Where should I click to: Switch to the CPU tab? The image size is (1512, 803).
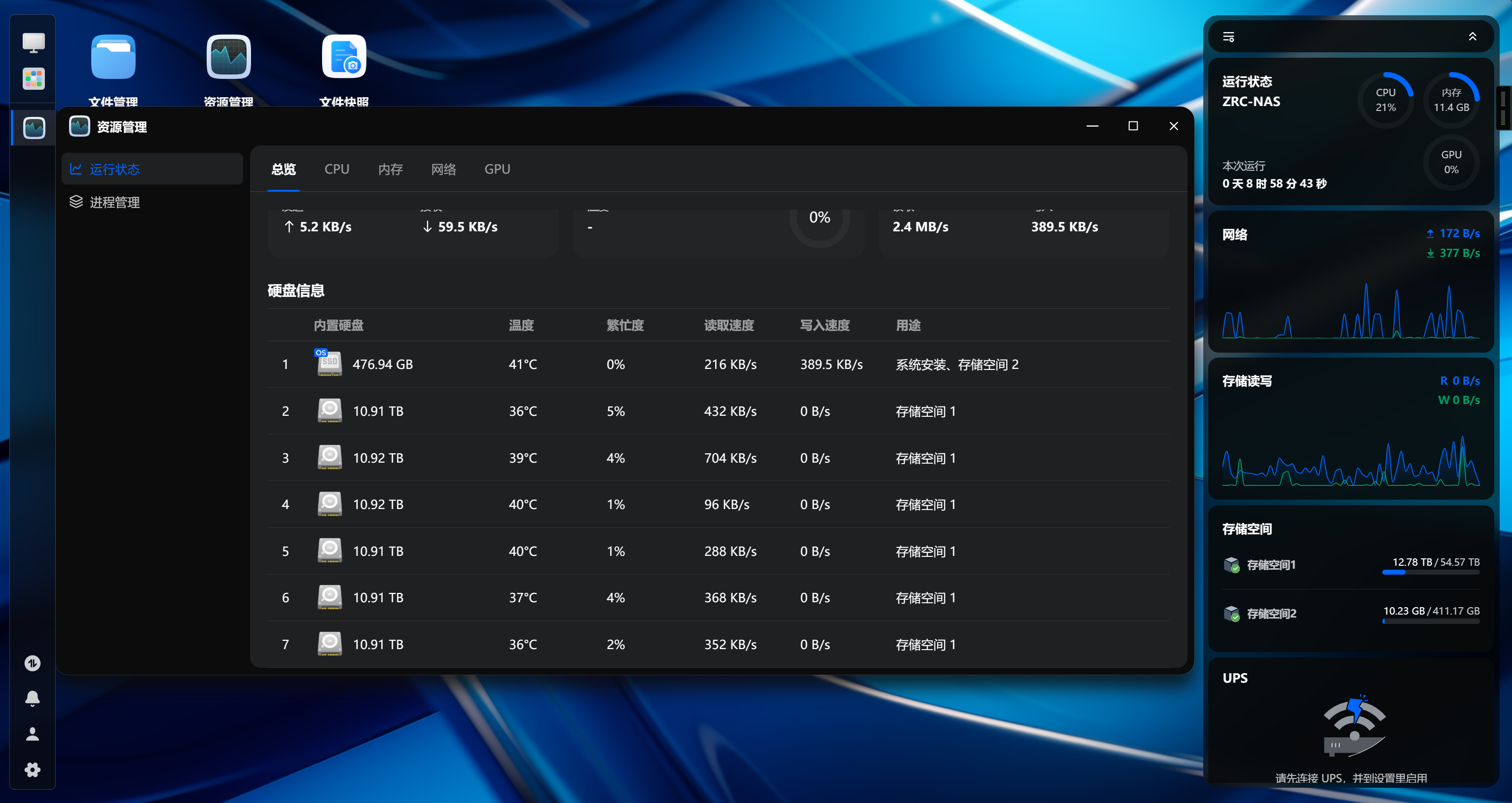[337, 169]
